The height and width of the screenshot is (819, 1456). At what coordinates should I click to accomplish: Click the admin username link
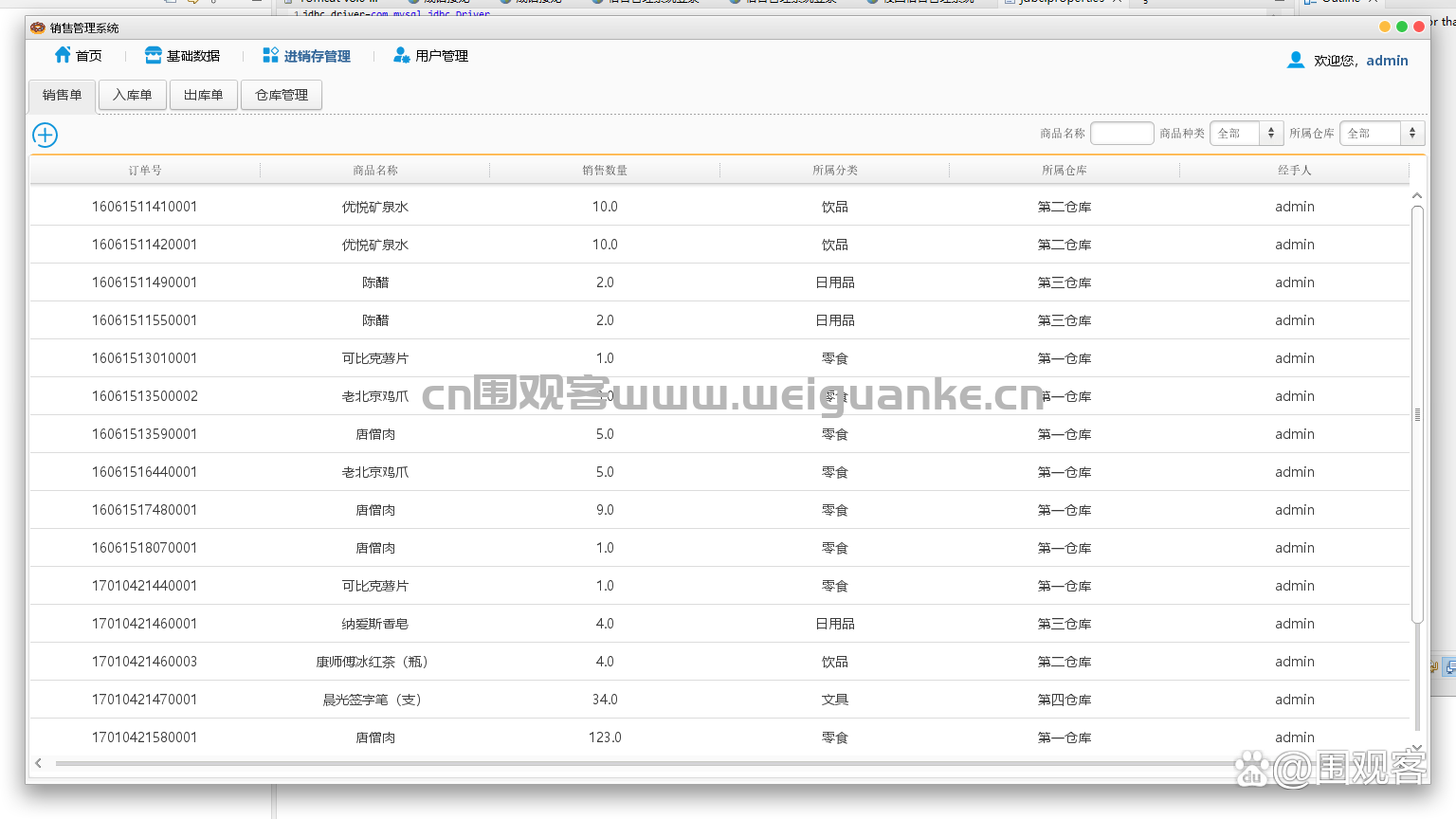click(1387, 61)
